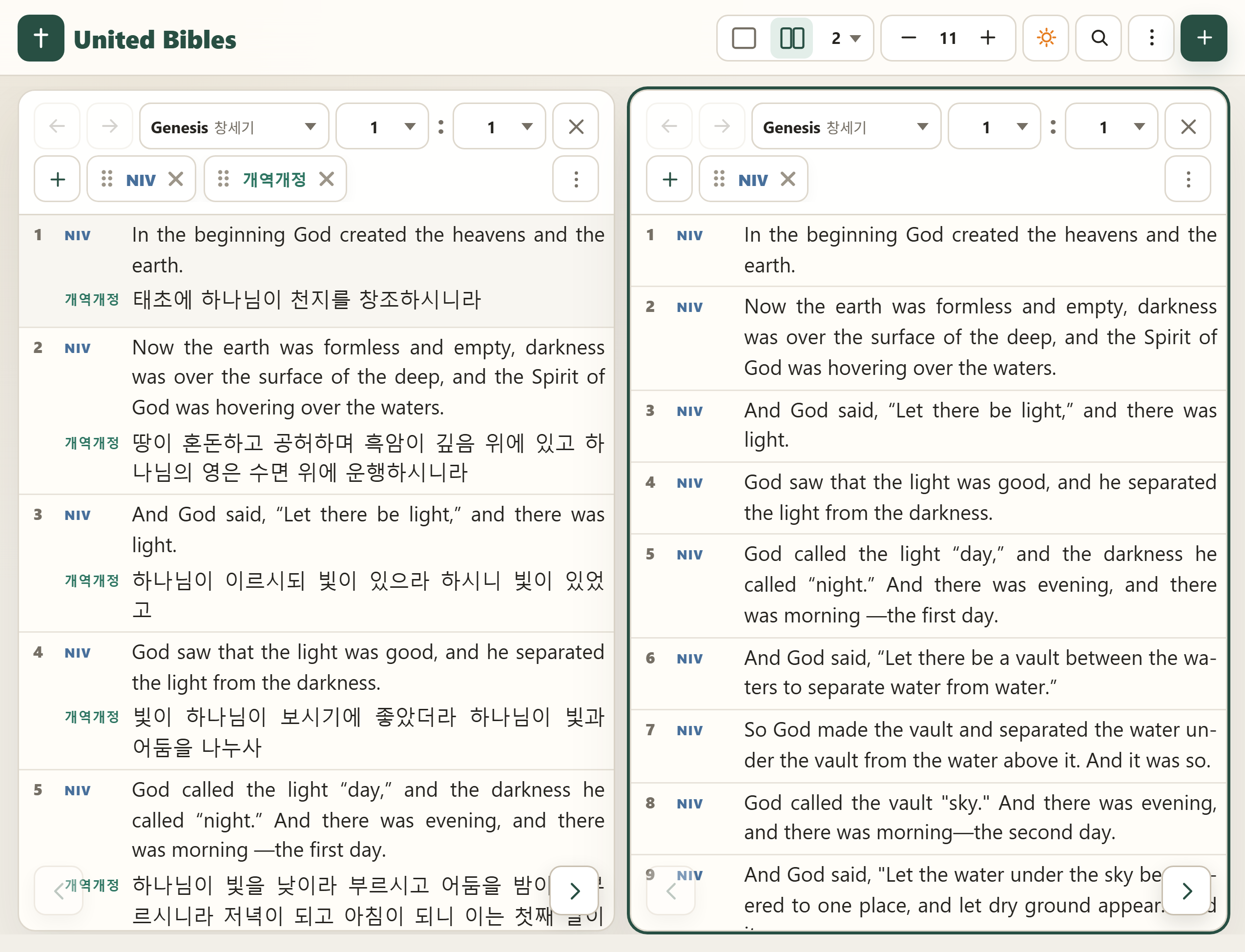
Task: Go back in left pane history
Action: coord(57,126)
